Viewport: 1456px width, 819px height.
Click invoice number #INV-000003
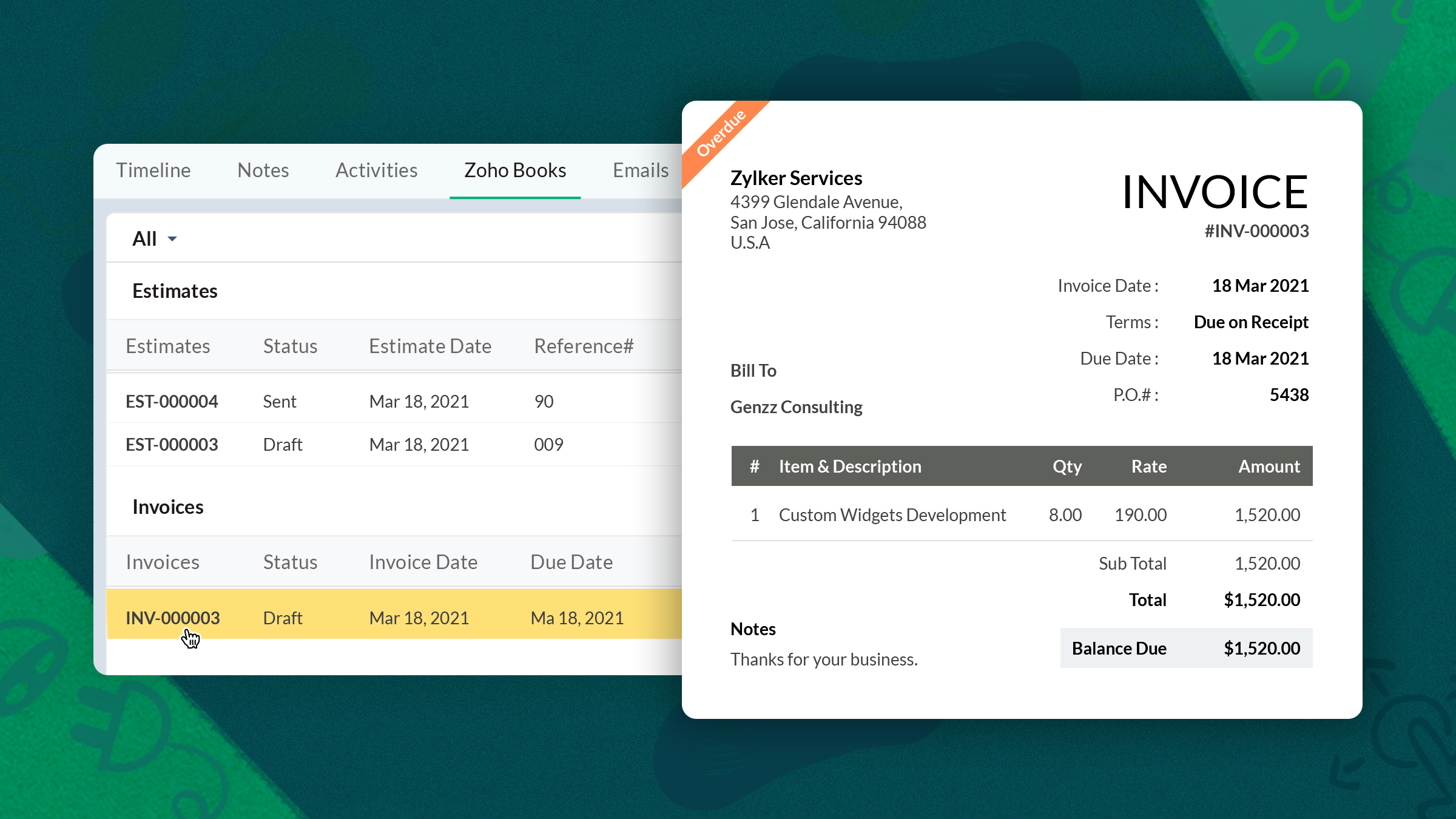pyautogui.click(x=1256, y=231)
